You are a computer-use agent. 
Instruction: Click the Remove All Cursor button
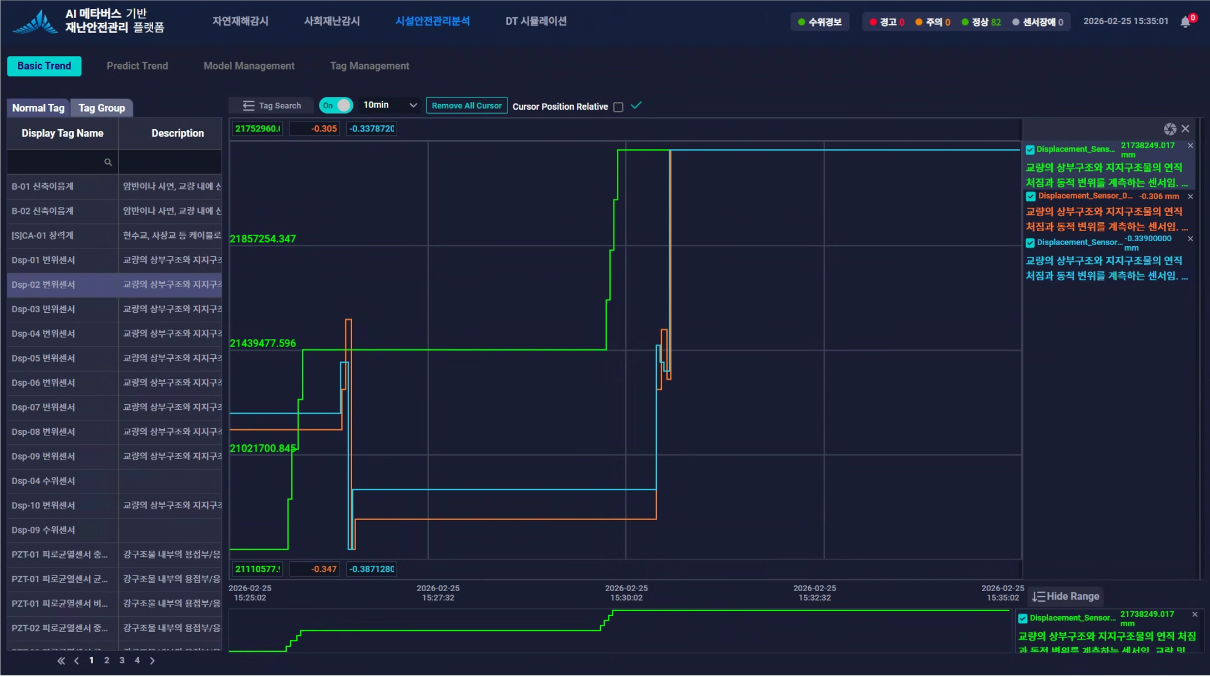tap(466, 105)
